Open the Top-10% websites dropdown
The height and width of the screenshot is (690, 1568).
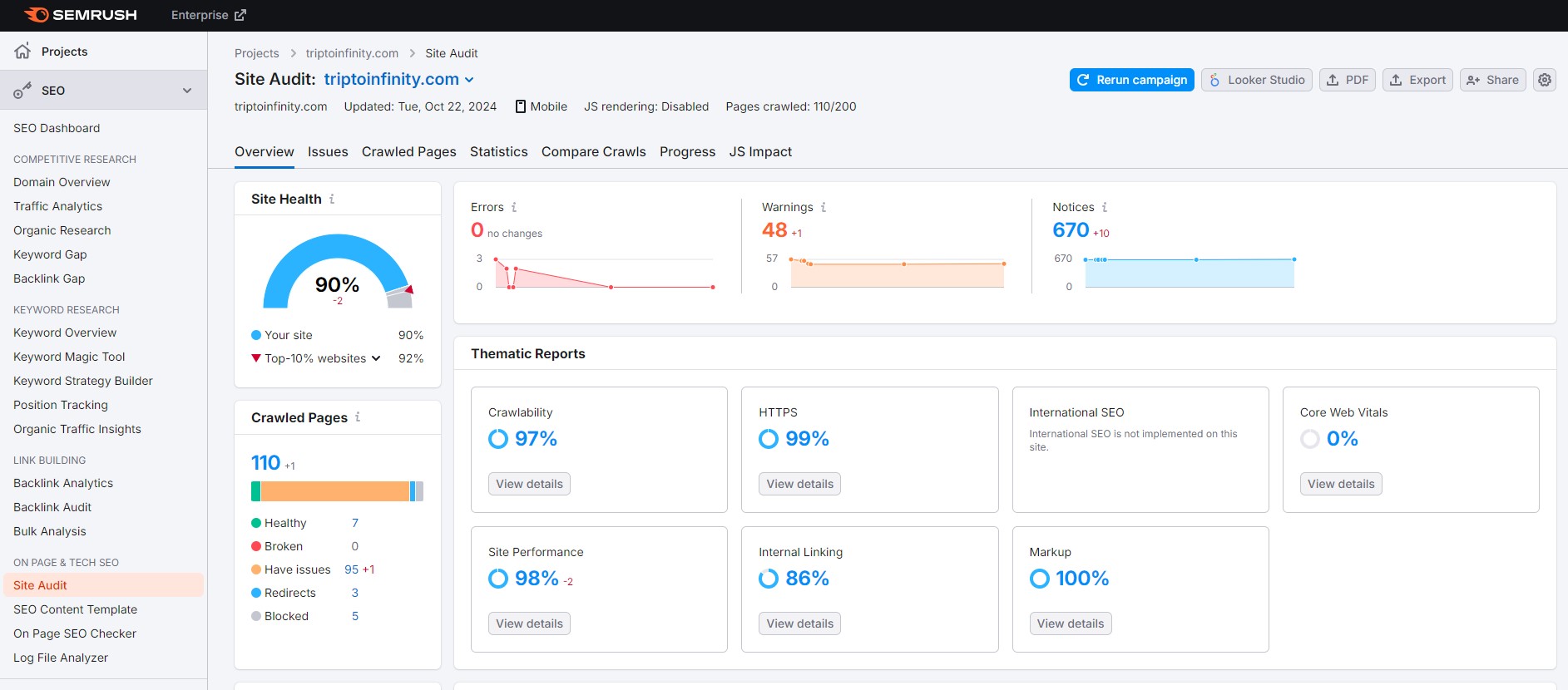323,358
